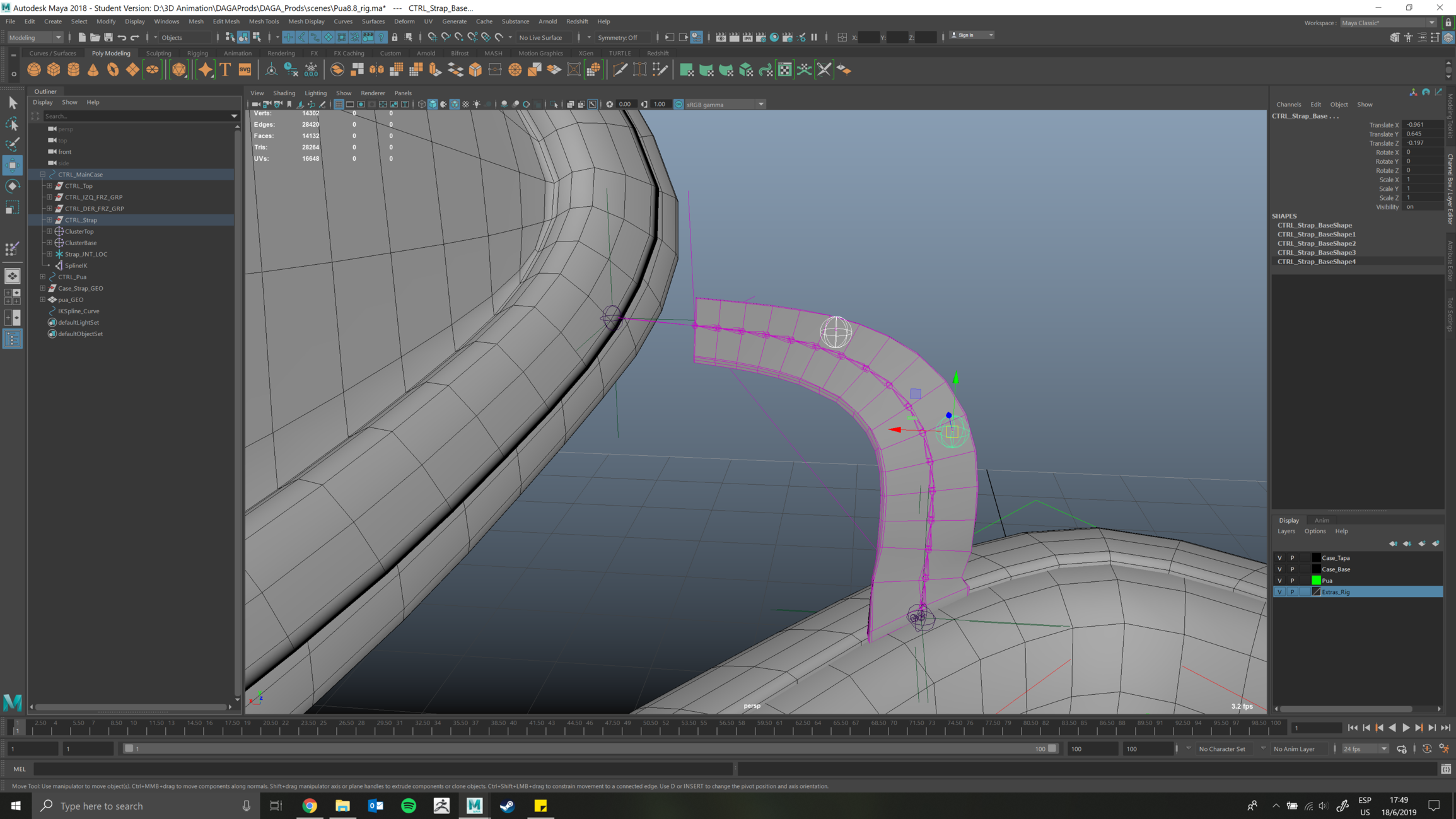Select the Polygon Sphere shelf icon

tap(34, 69)
